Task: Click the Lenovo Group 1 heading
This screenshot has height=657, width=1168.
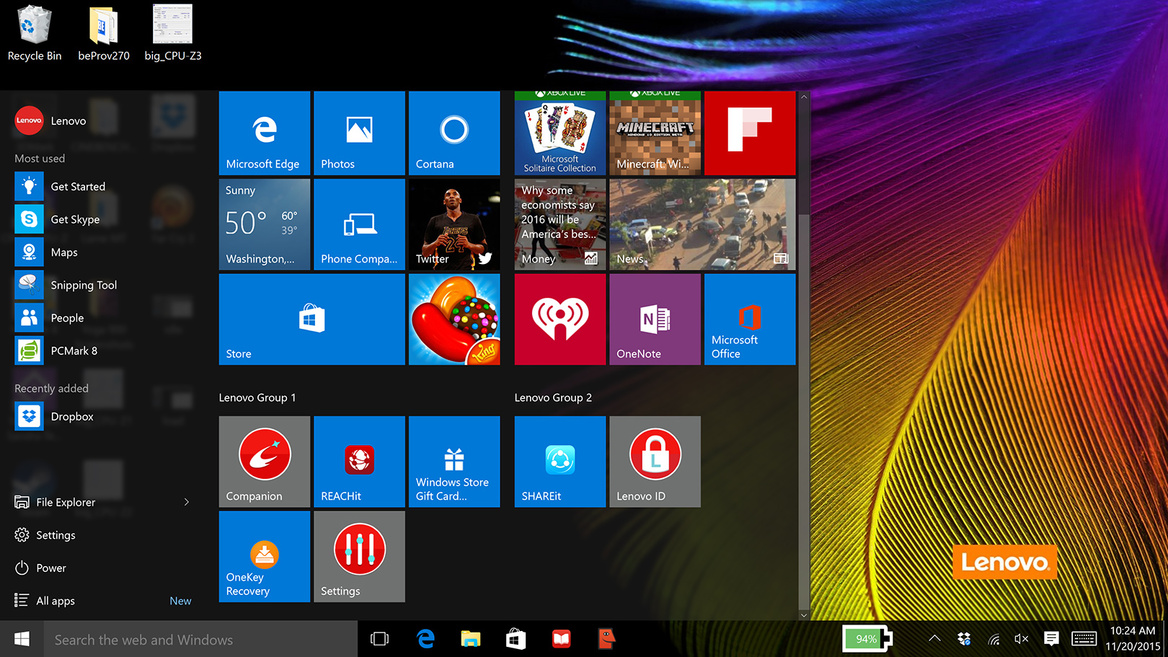Action: point(257,398)
